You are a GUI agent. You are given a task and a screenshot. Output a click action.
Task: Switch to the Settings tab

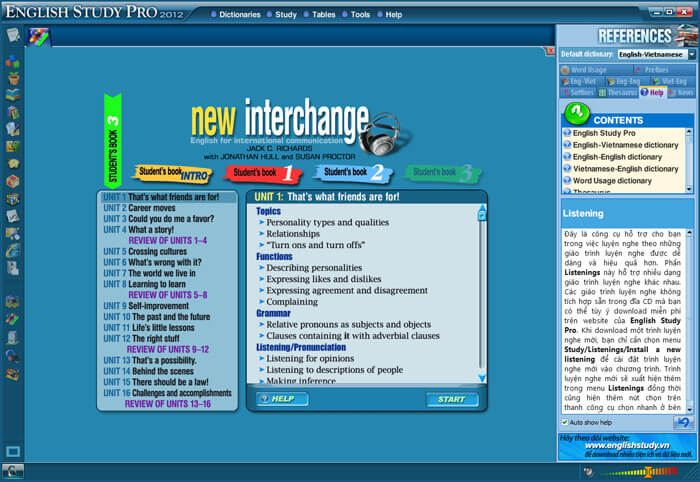578,92
